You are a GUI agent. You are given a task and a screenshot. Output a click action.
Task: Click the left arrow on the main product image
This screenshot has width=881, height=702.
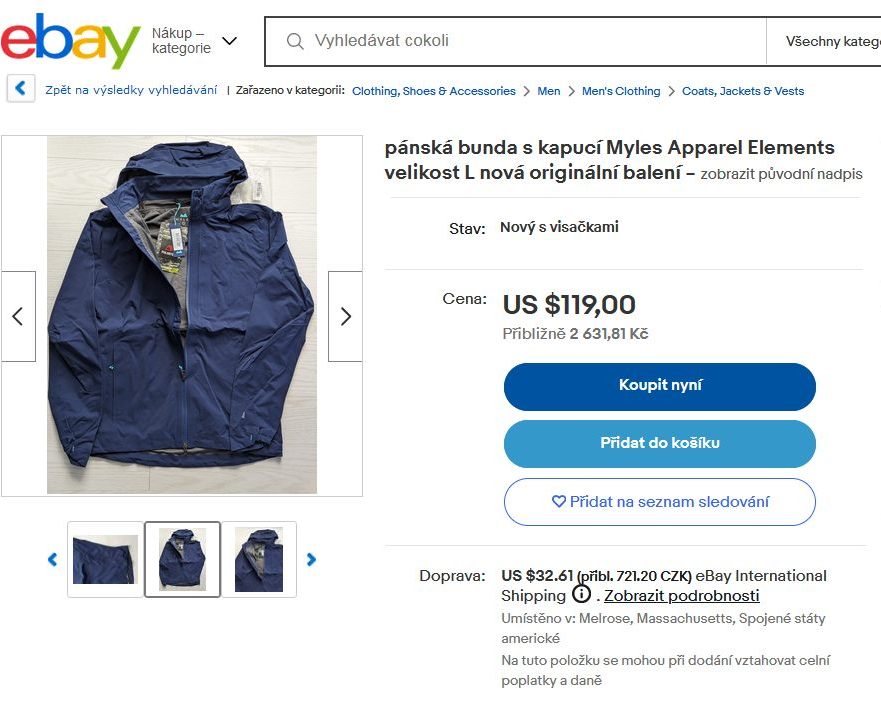pyautogui.click(x=18, y=316)
